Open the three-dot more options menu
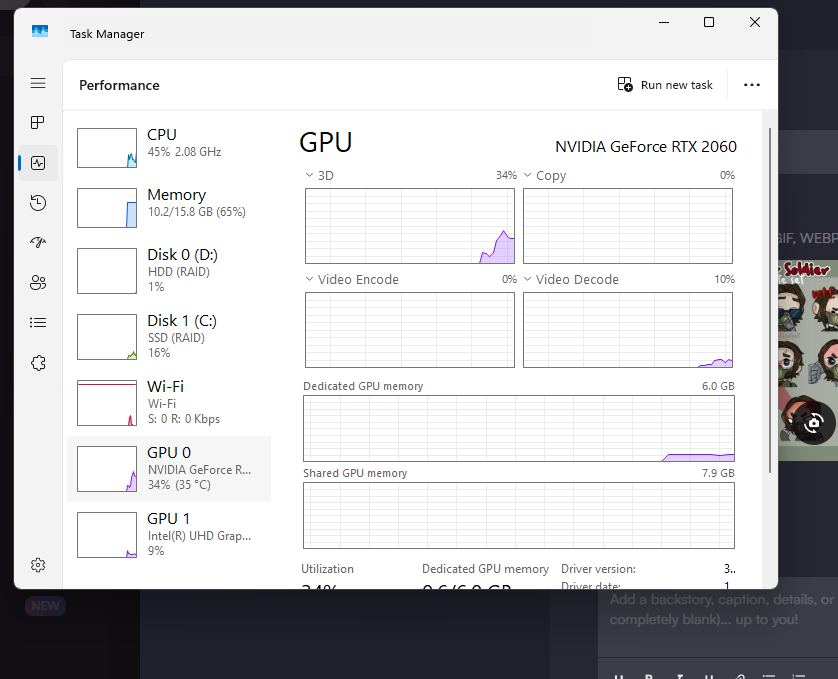The width and height of the screenshot is (838, 679). 752,85
